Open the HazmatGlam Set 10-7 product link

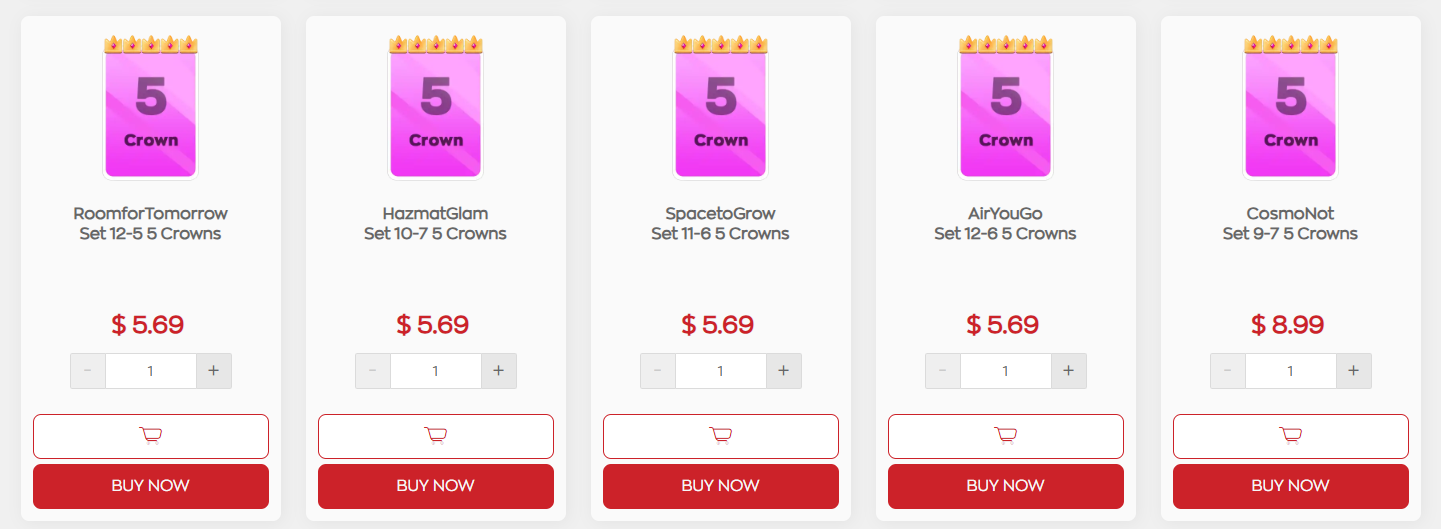coord(435,223)
